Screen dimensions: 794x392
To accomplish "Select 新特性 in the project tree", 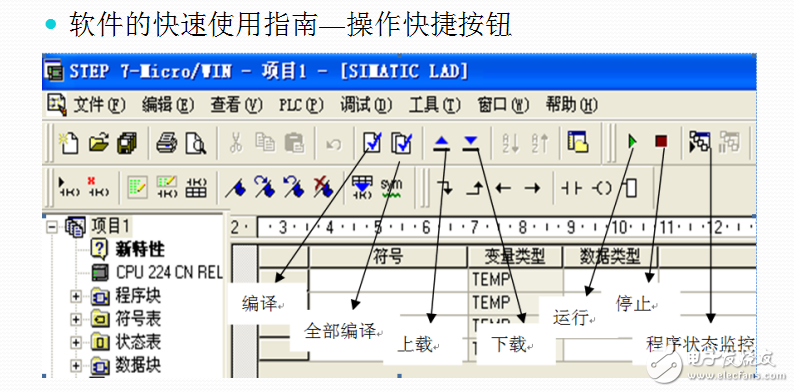I will (139, 249).
